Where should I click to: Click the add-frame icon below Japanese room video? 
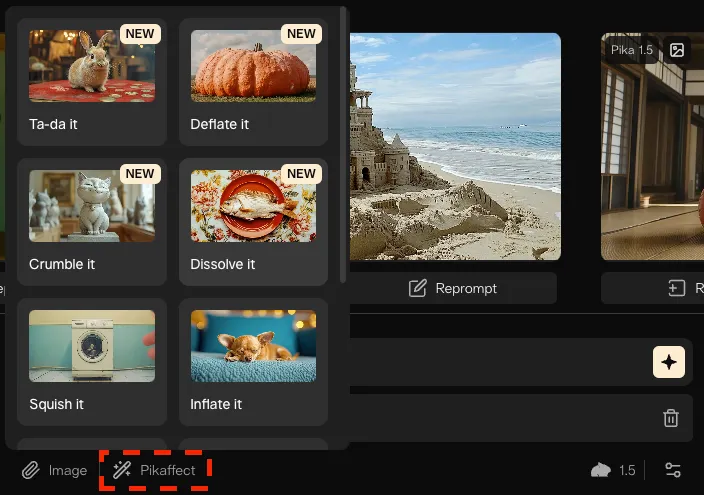pos(676,288)
